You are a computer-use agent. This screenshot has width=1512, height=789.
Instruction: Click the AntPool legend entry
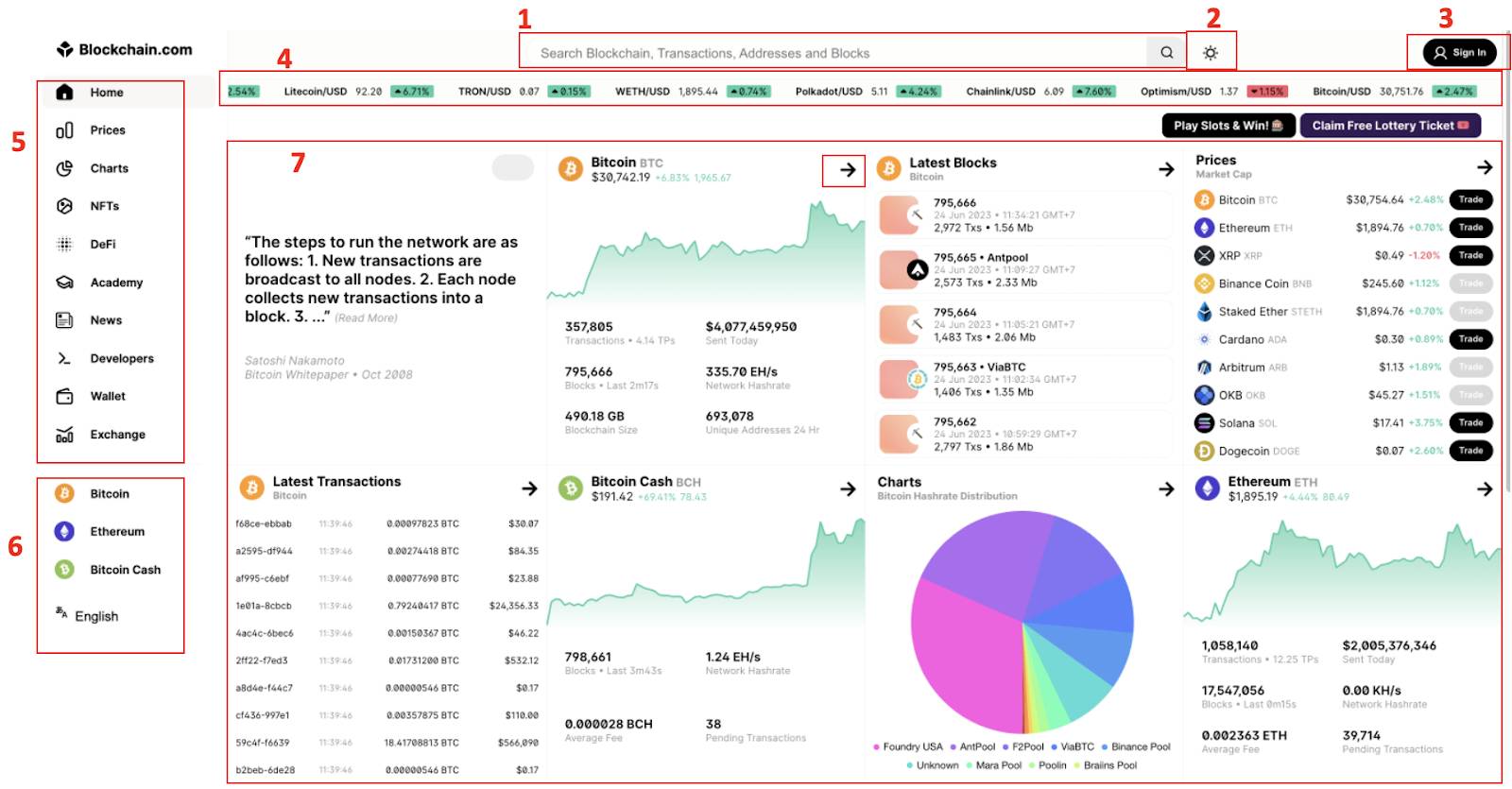coord(973,746)
